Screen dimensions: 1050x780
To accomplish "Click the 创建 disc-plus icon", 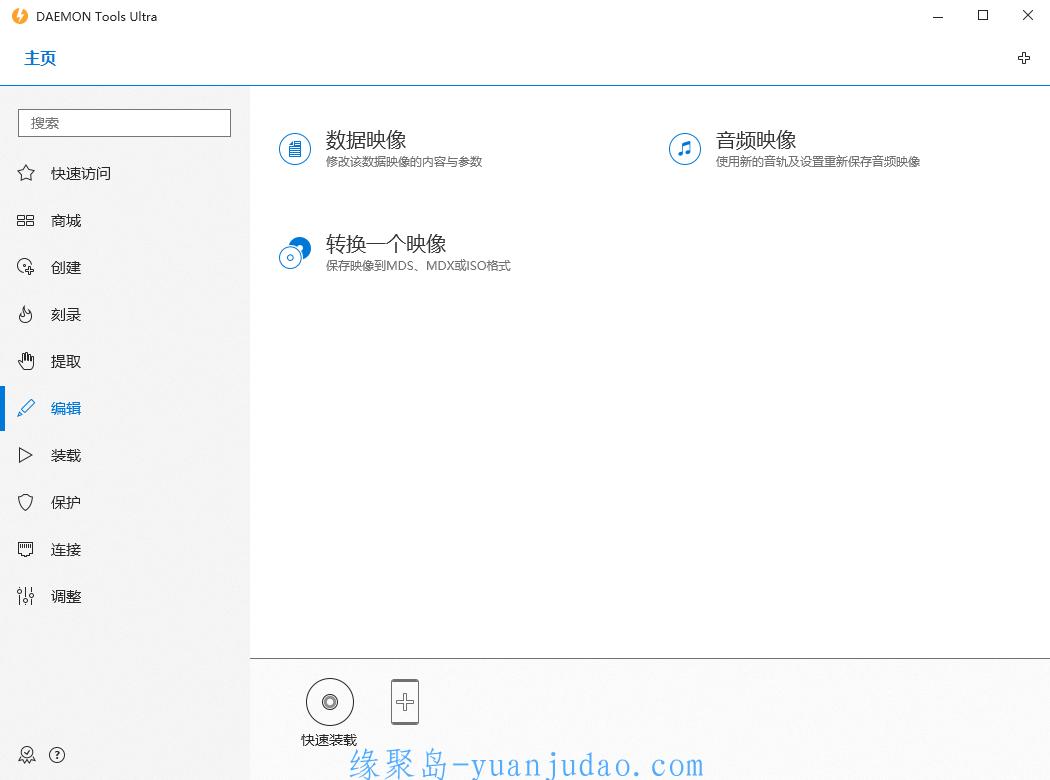I will [x=26, y=267].
